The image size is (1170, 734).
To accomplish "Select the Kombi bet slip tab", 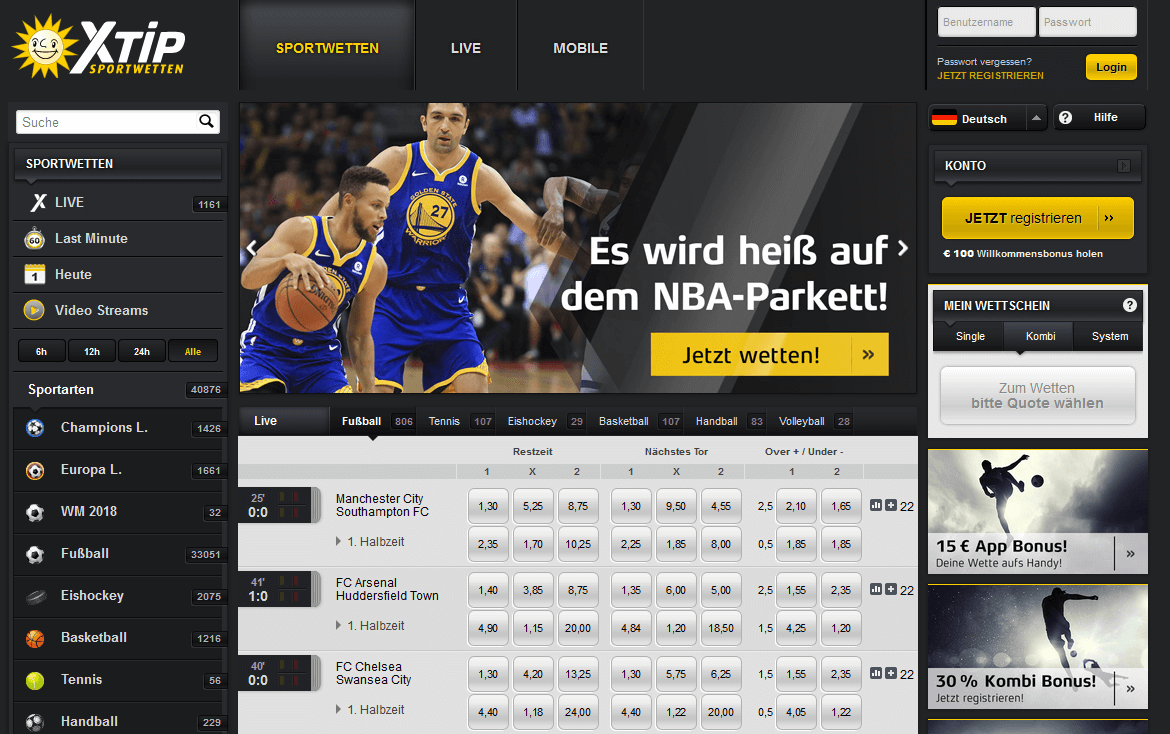I will click(1040, 336).
